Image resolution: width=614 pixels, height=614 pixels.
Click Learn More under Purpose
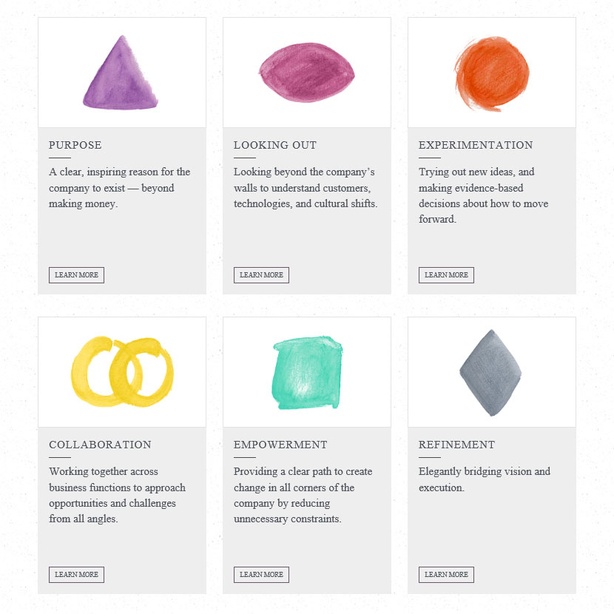[x=76, y=275]
